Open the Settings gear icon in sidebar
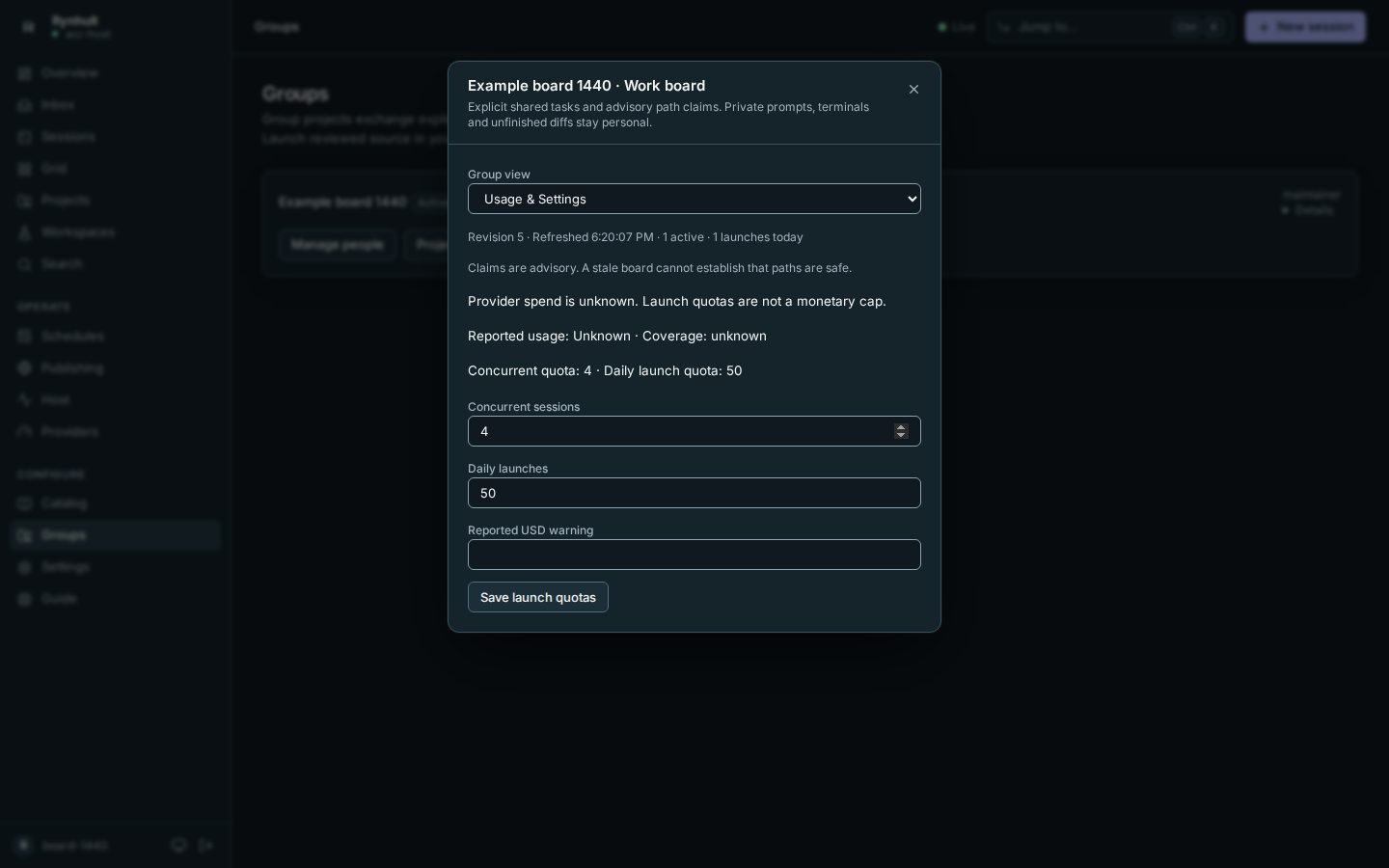 tap(25, 567)
